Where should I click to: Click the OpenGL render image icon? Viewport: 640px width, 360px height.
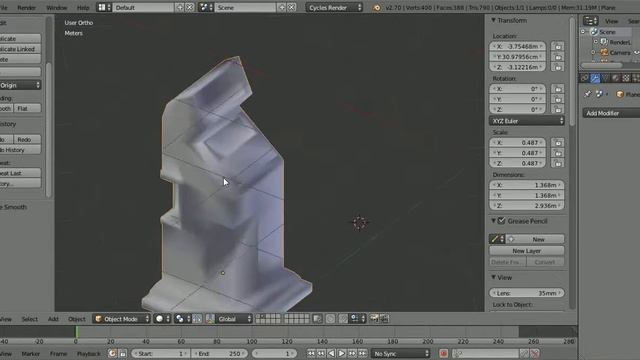[374, 318]
